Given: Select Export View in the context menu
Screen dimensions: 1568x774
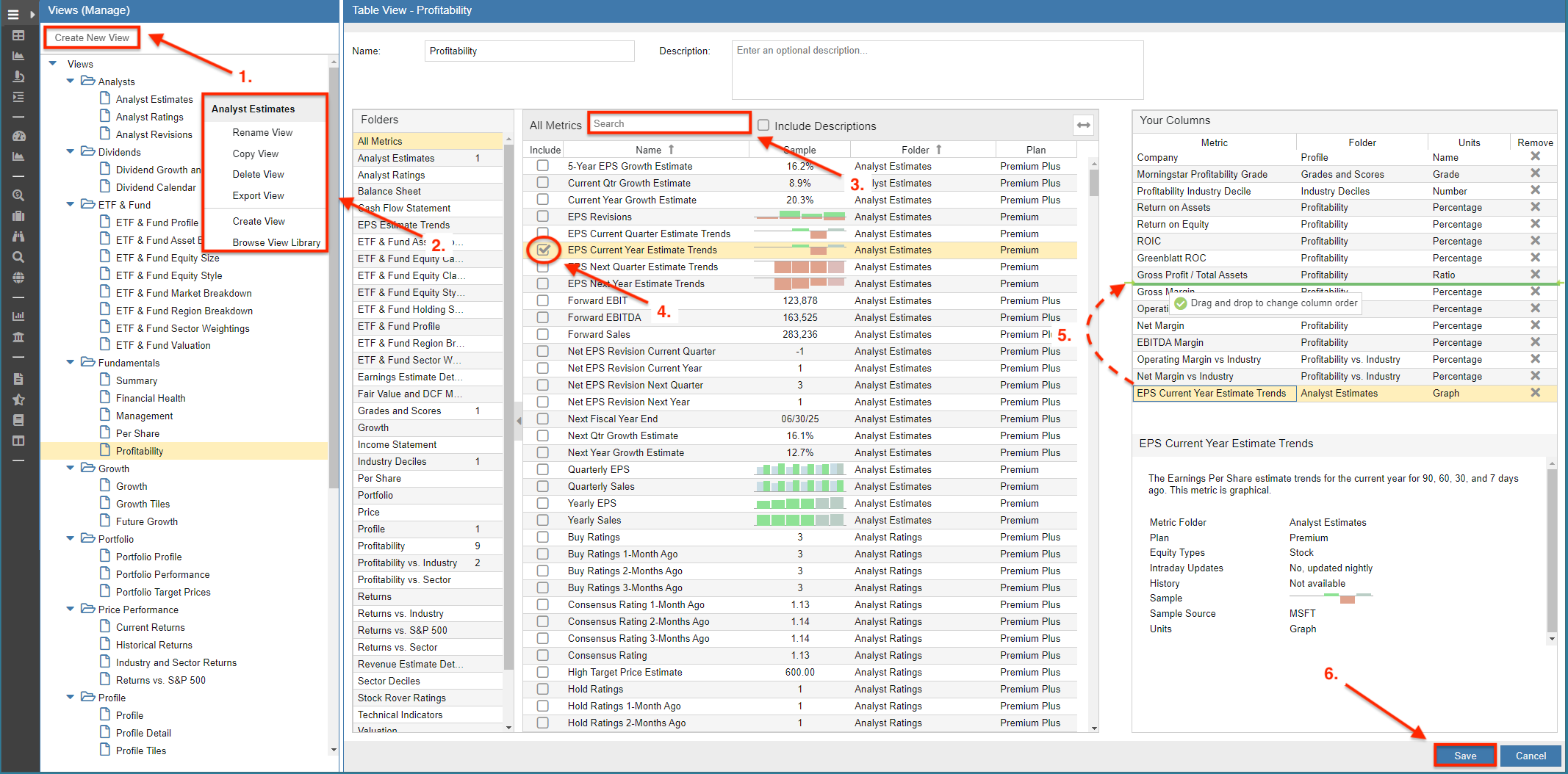Looking at the screenshot, I should [x=258, y=196].
